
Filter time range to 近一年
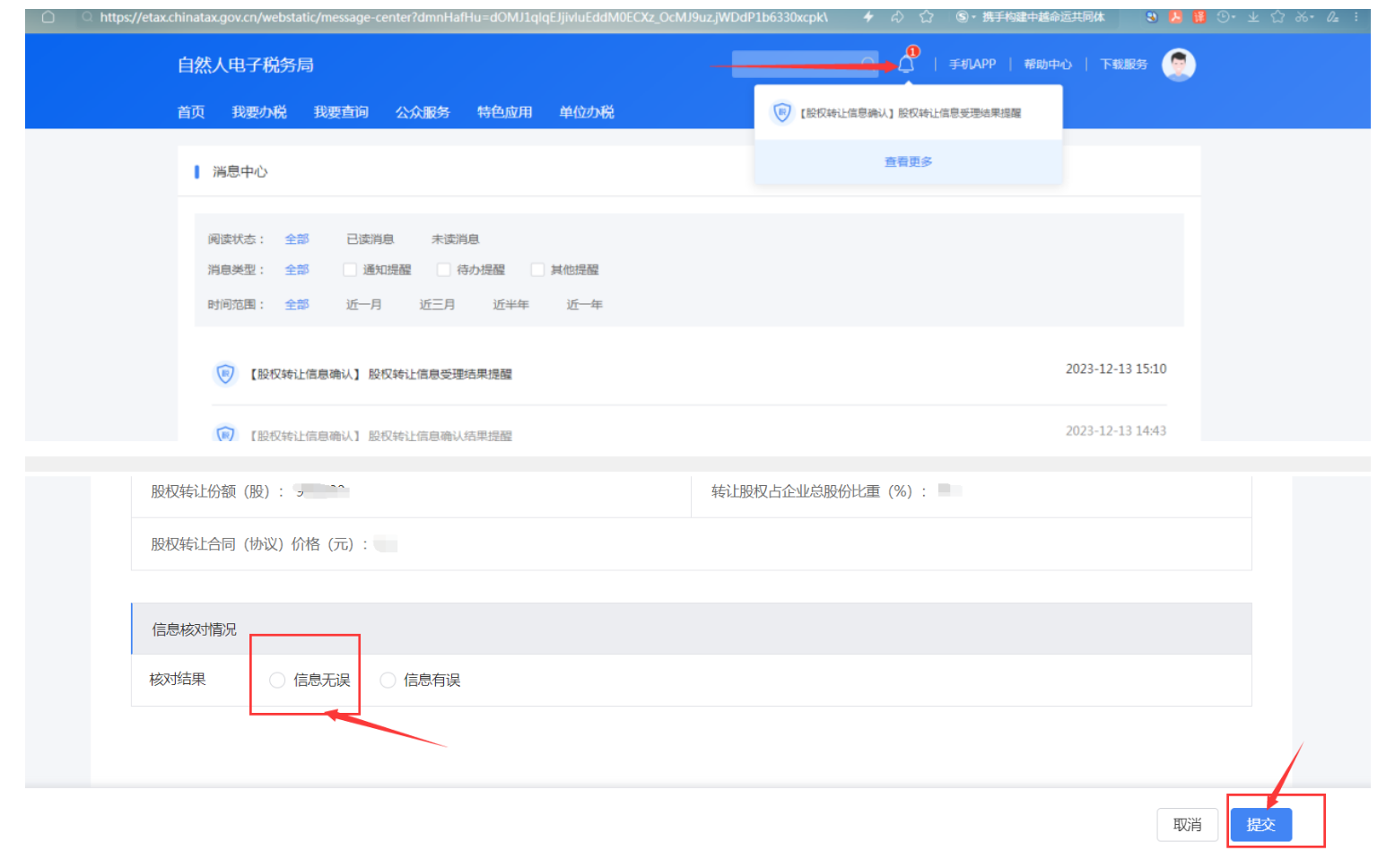(x=585, y=304)
